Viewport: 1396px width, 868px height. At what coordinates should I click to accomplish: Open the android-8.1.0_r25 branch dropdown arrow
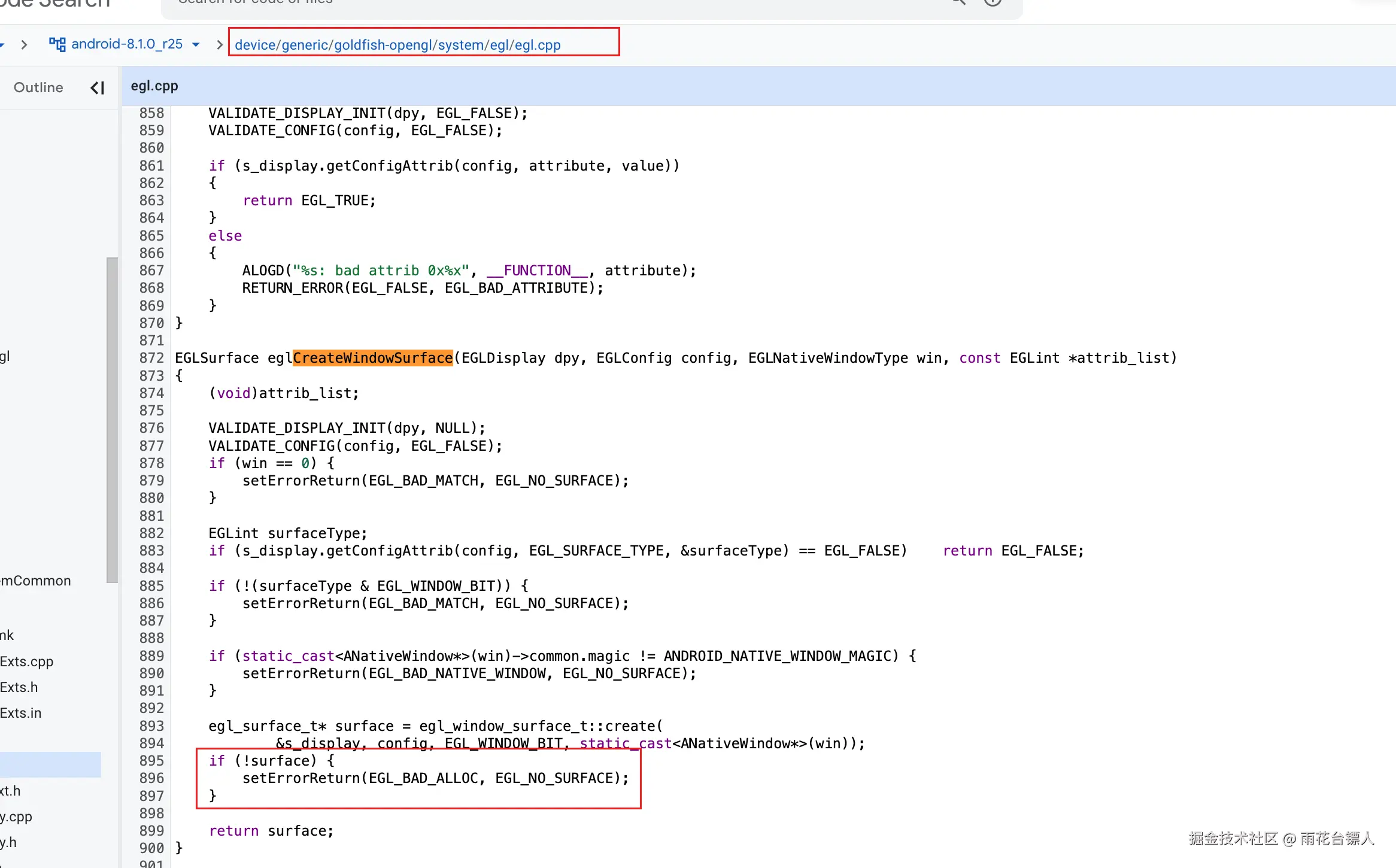(x=196, y=45)
